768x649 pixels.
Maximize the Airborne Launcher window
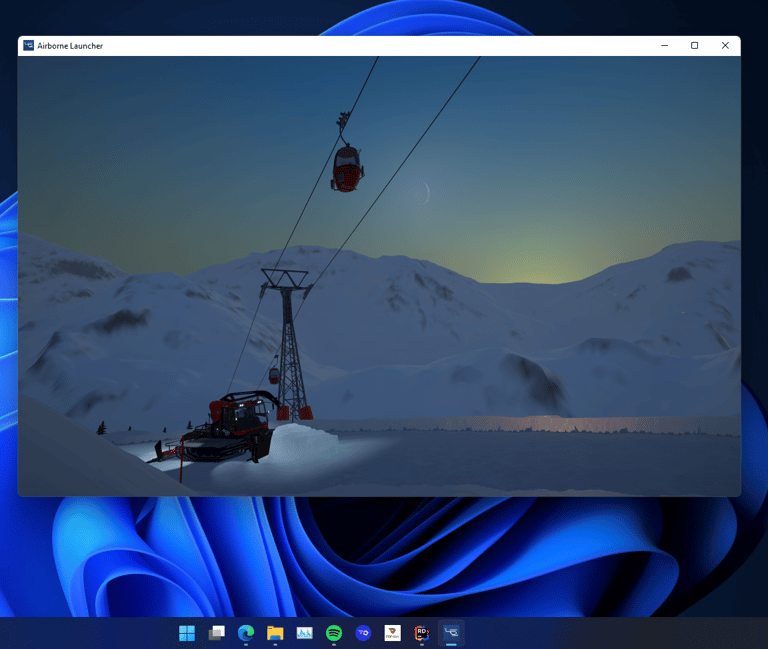(x=695, y=46)
